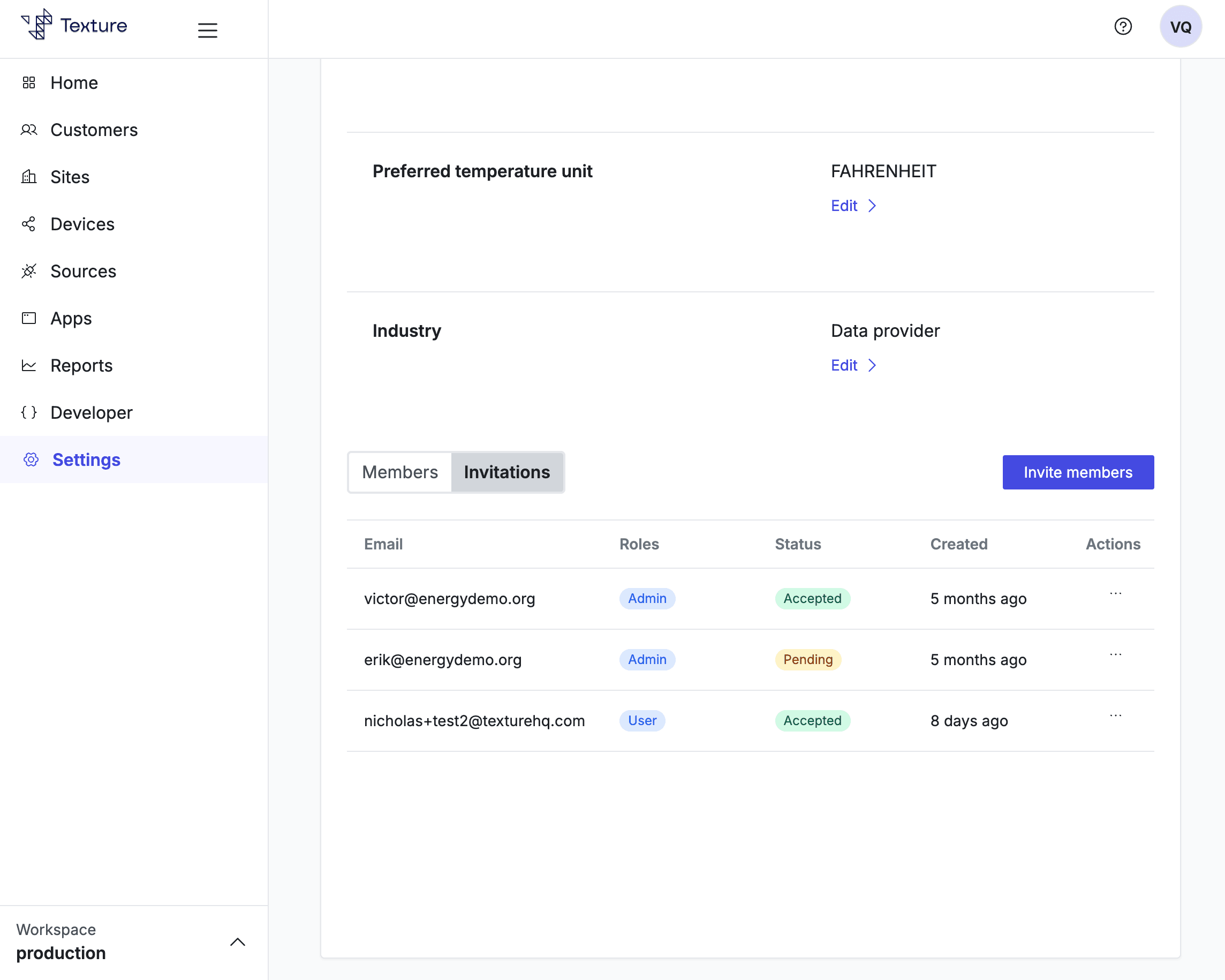1225x980 pixels.
Task: Click the Sources plug icon
Action: [x=29, y=271]
